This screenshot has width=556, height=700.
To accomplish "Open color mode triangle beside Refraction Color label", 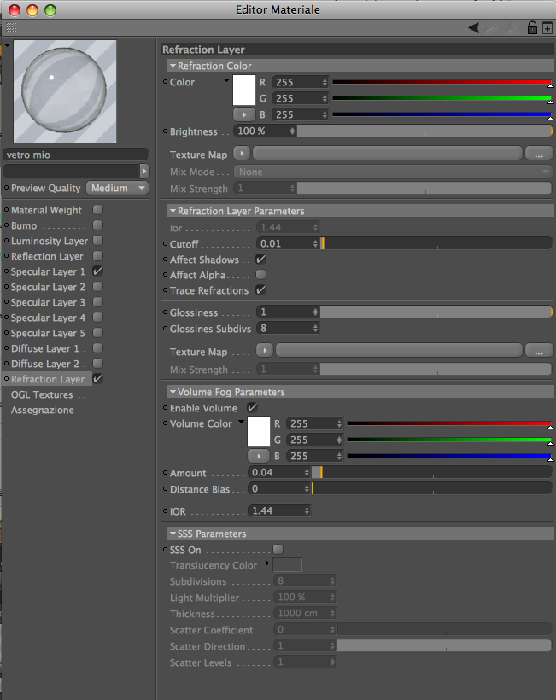I will (x=227, y=81).
